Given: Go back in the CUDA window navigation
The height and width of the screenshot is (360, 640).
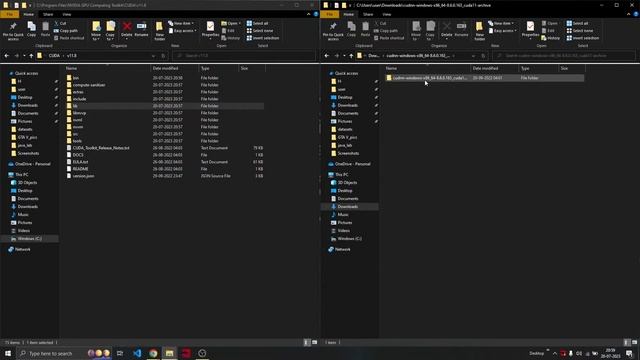Looking at the screenshot, I should pyautogui.click(x=7, y=56).
